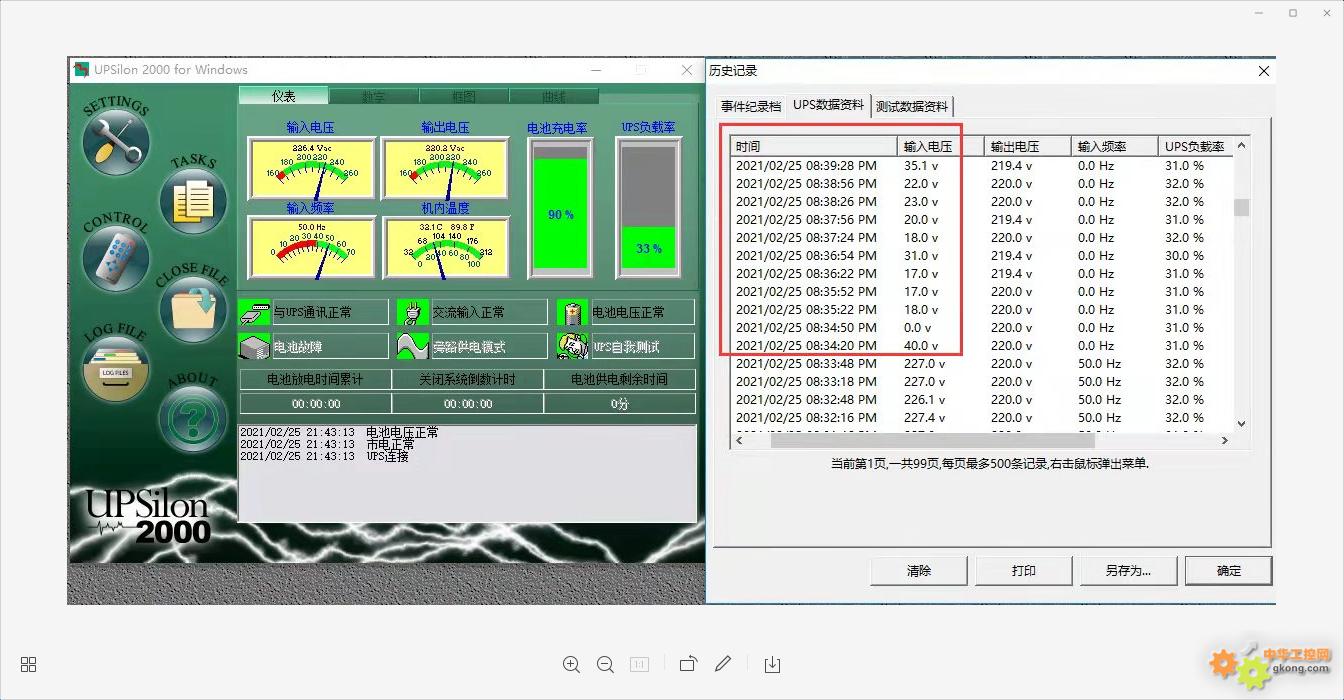Viewport: 1344px width, 700px height.
Task: Click the 打印 button
Action: [1024, 571]
